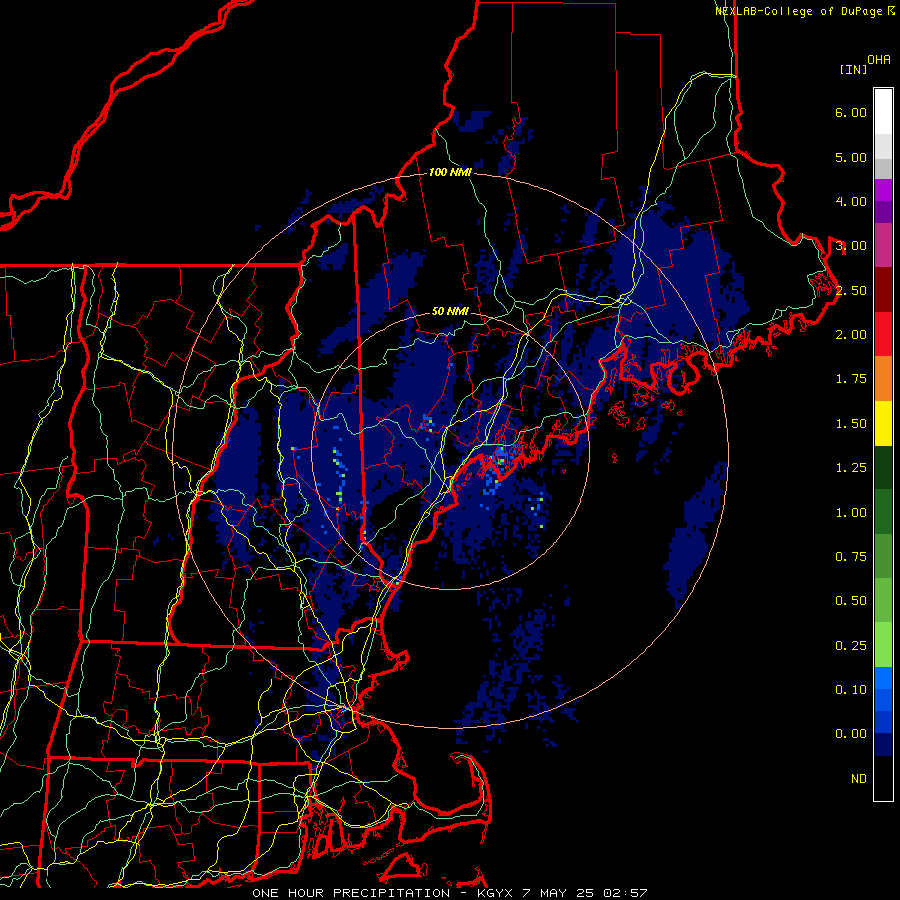
Task: Click the 1.50 legend value
Action: pos(851,424)
